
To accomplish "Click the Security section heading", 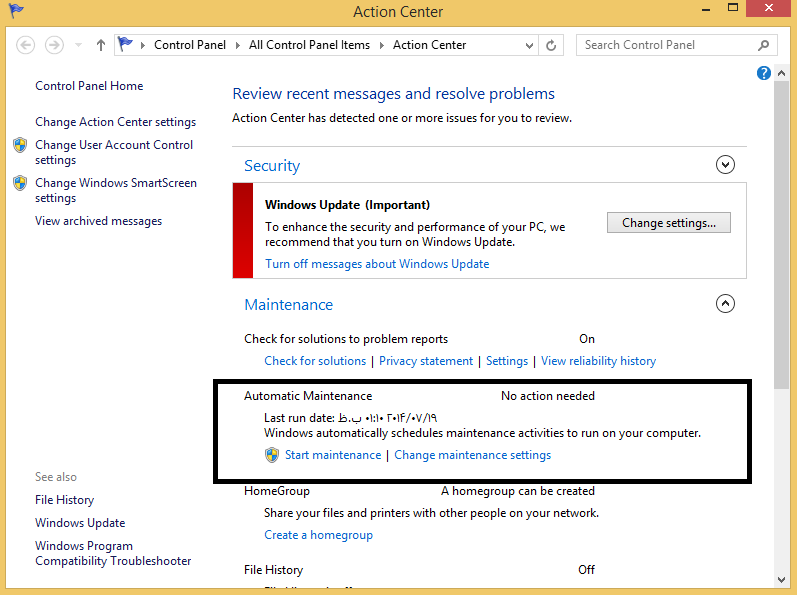I will point(272,166).
